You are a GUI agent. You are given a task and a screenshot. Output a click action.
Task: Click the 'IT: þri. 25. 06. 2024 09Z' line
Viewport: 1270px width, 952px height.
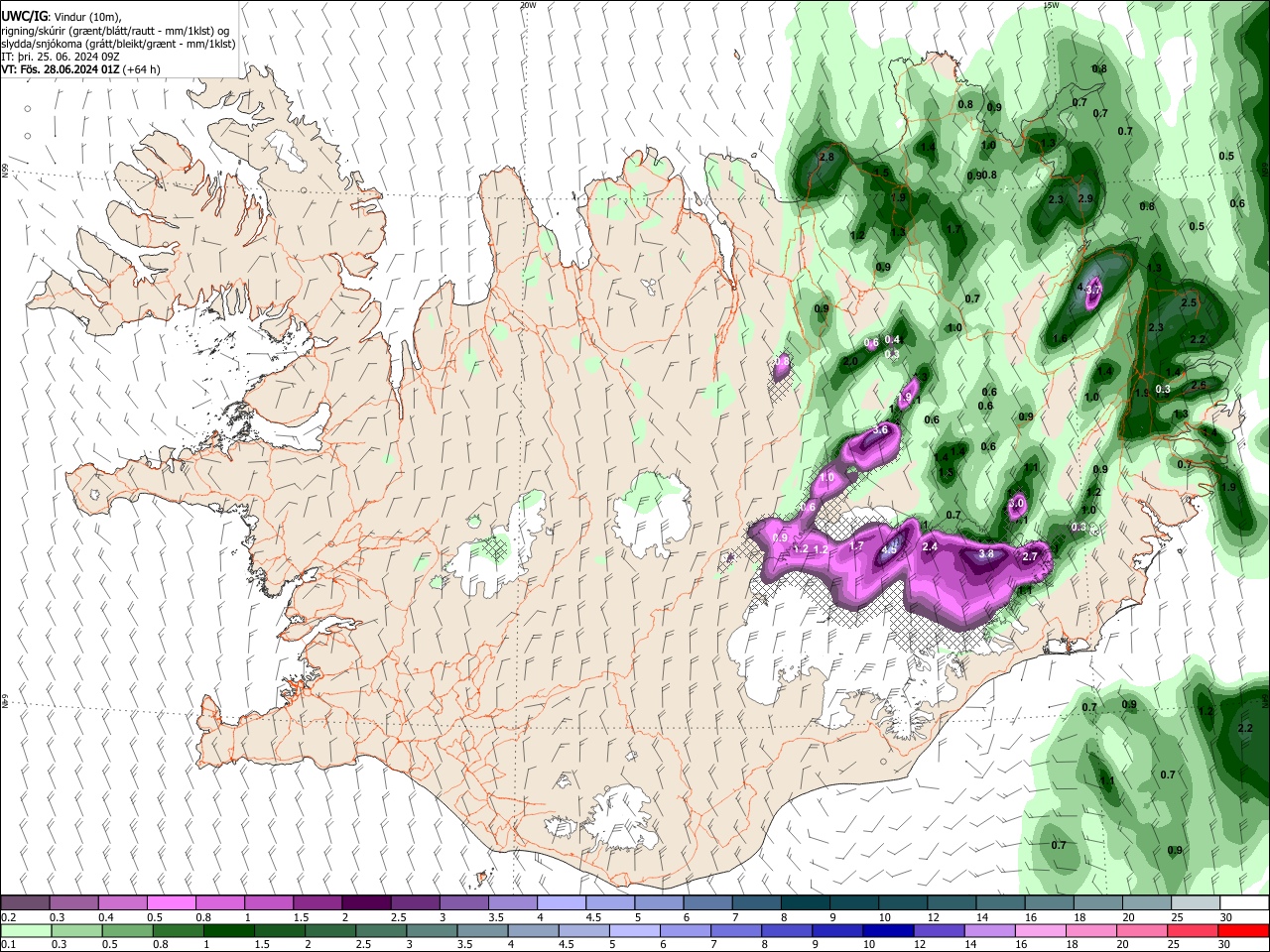pos(60,57)
